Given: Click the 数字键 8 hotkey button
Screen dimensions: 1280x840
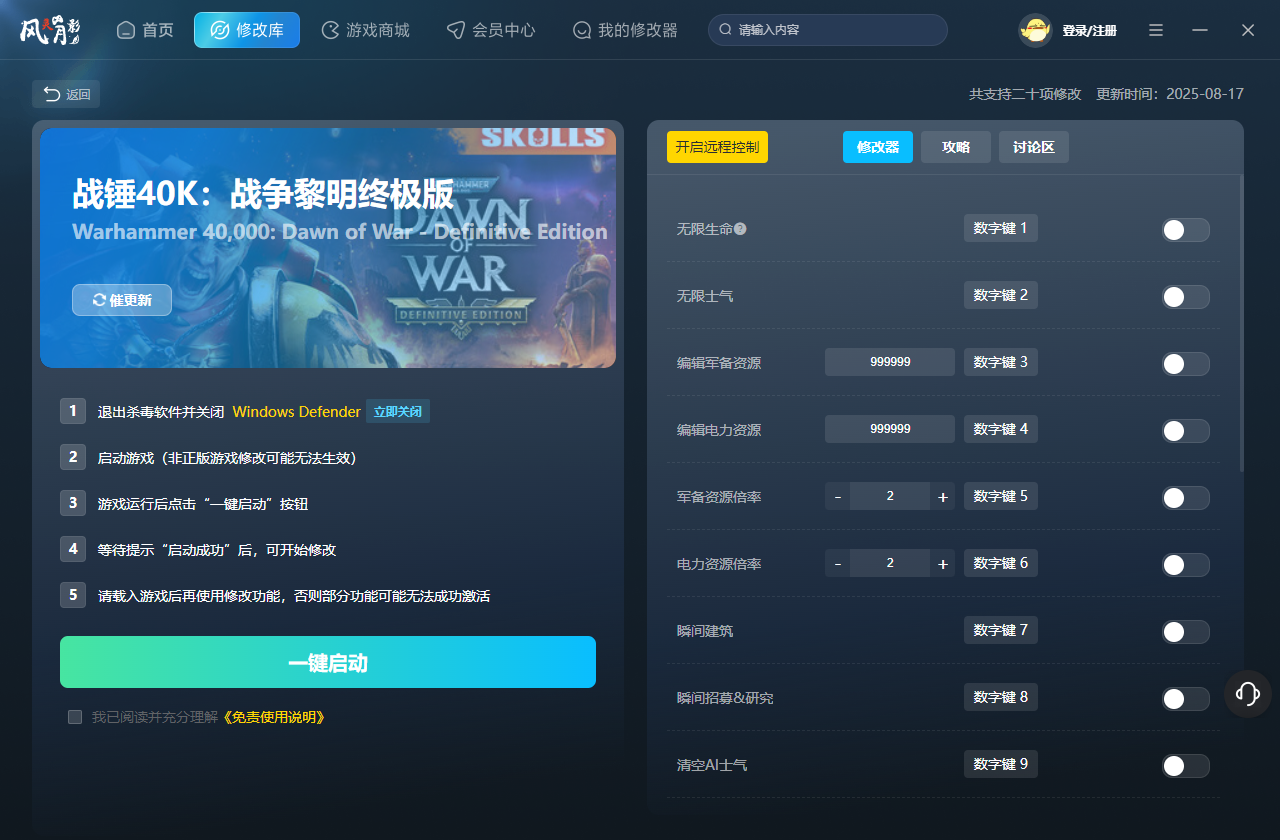Looking at the screenshot, I should pyautogui.click(x=1001, y=697).
